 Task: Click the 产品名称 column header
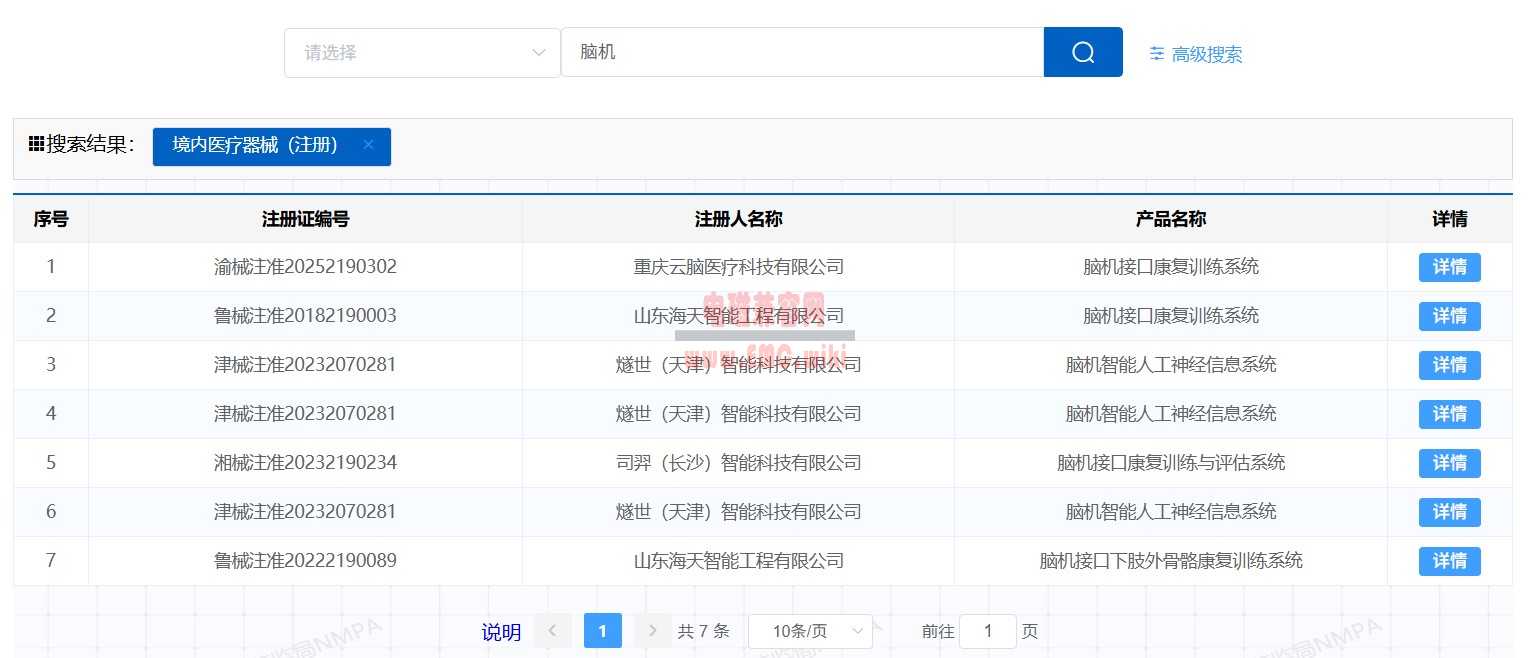[1170, 219]
